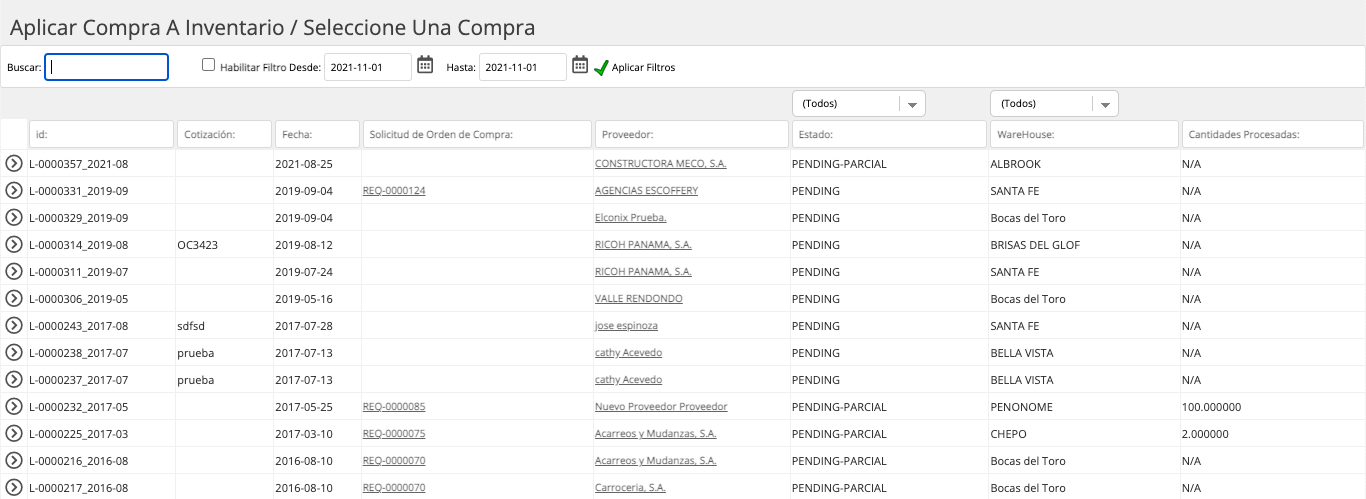Click arrow icon beside L-0000238_2017-07
This screenshot has height=499, width=1366.
(x=14, y=352)
